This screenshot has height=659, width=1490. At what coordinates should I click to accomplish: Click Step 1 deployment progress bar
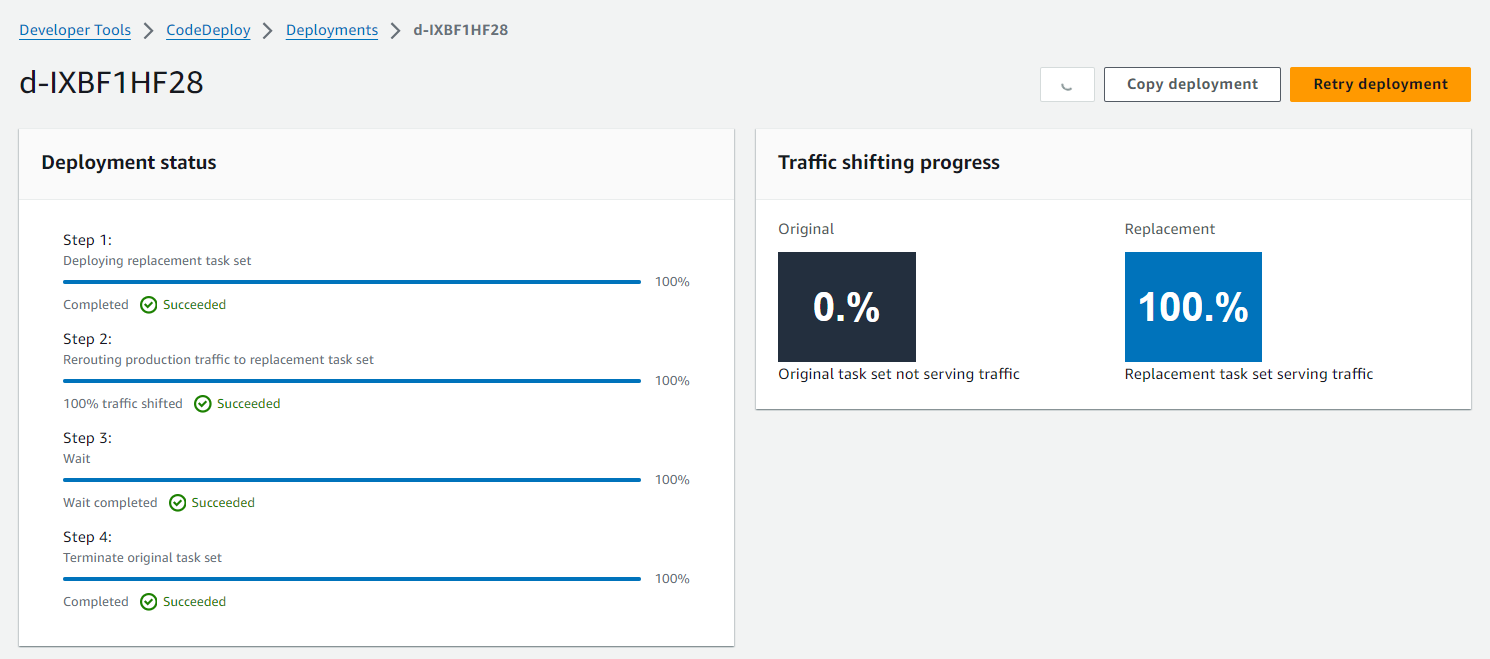tap(352, 282)
